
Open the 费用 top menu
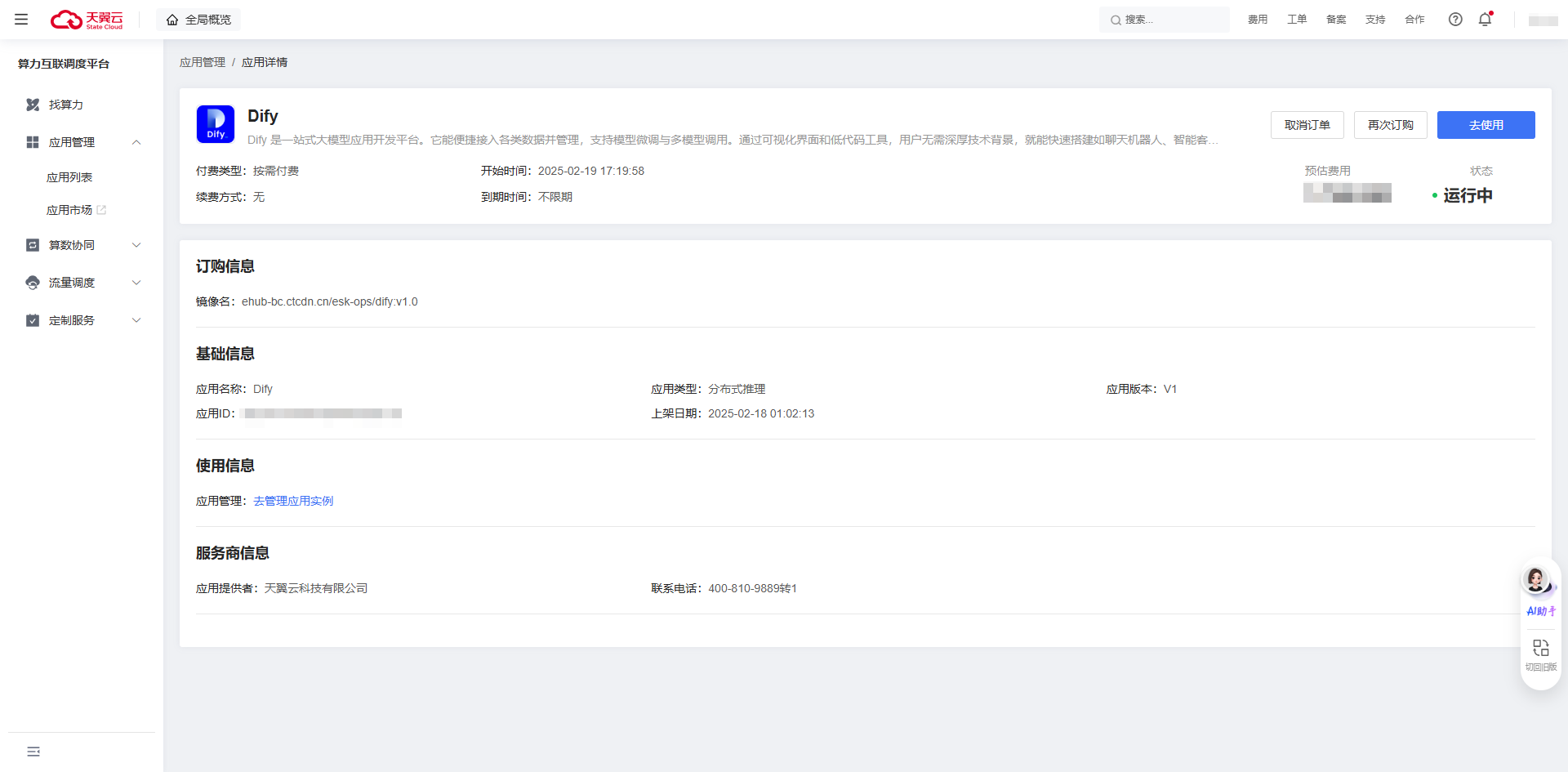point(1258,20)
